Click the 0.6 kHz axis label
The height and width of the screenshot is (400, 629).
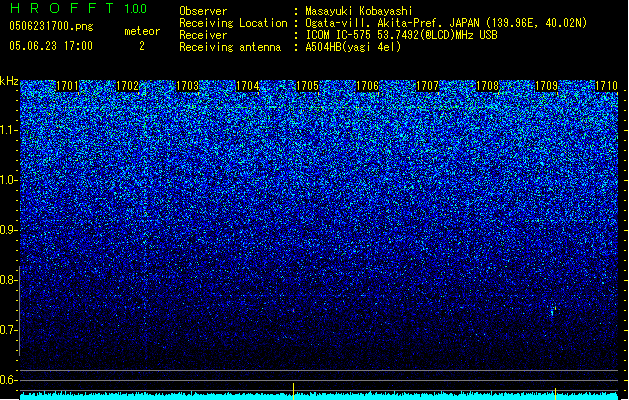click(x=8, y=380)
